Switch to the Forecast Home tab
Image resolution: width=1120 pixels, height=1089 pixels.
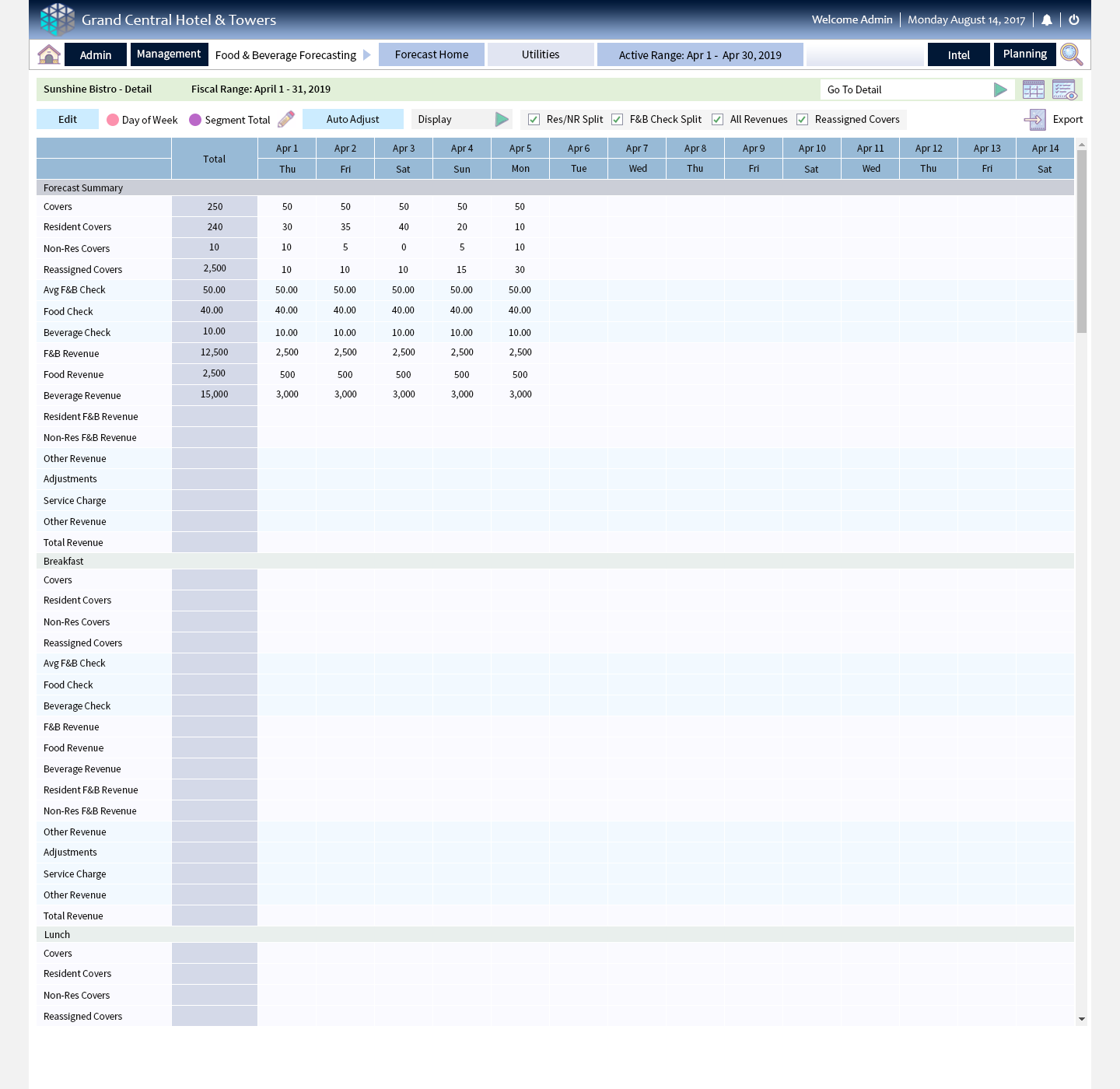pos(432,54)
